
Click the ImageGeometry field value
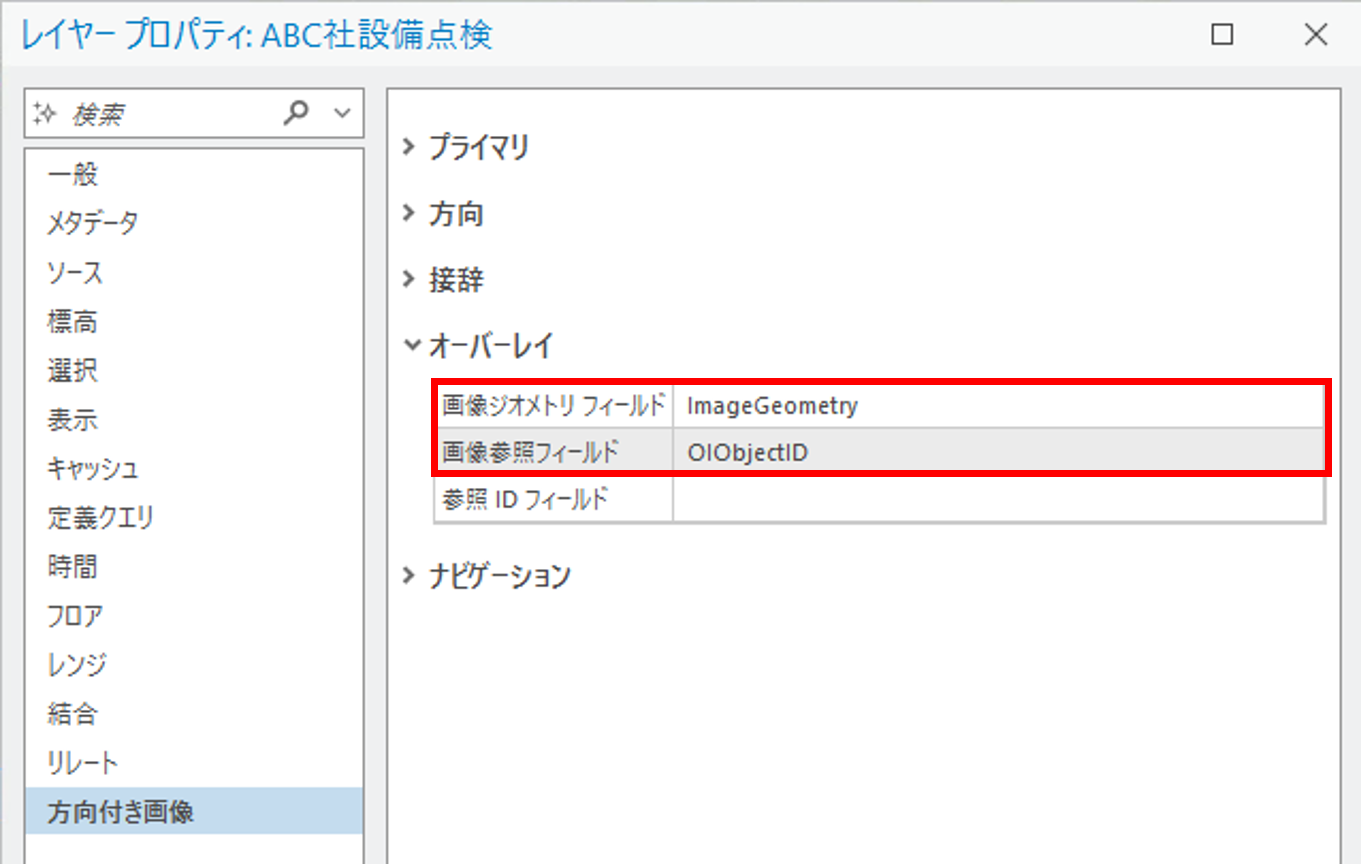998,406
